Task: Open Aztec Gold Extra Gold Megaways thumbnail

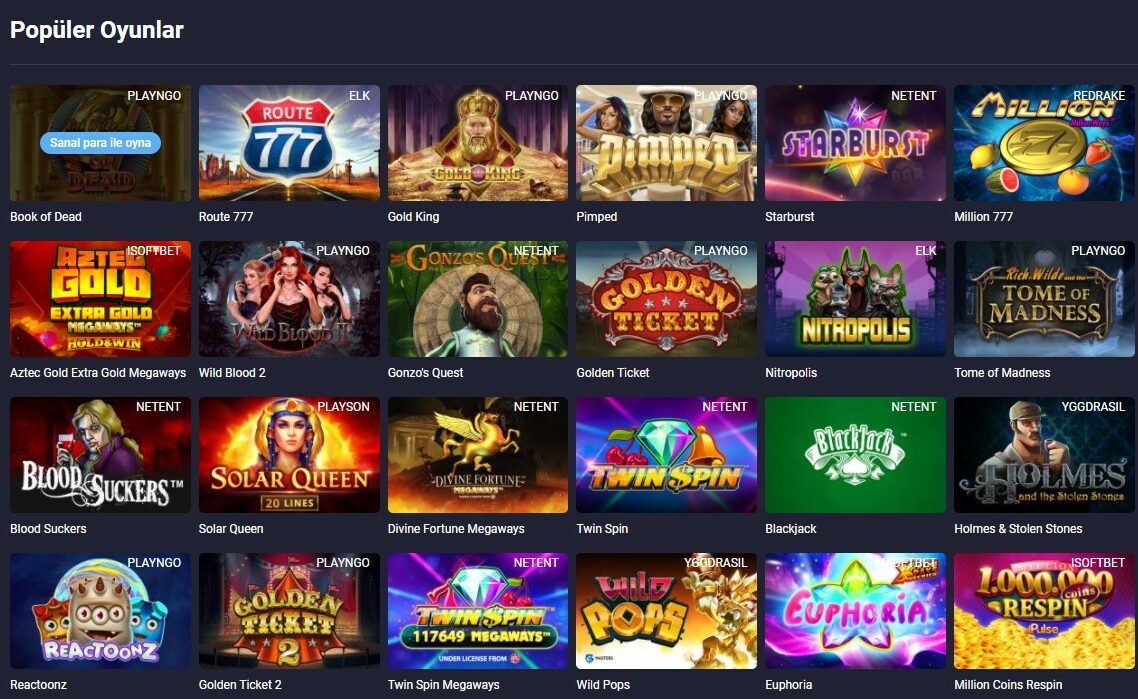Action: click(x=100, y=299)
